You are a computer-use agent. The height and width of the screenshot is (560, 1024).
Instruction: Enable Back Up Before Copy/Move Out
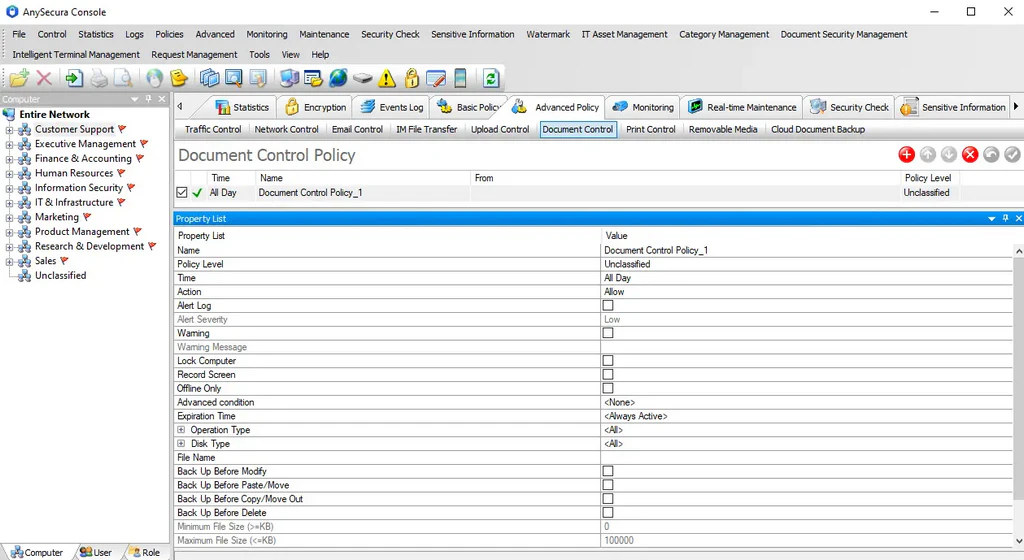(608, 499)
